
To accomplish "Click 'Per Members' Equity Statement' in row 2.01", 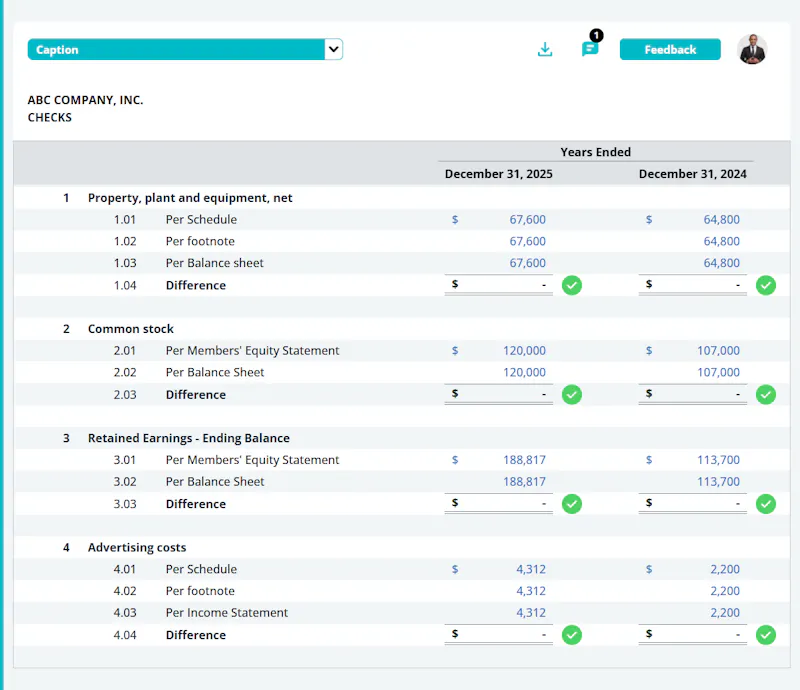I will point(252,351).
